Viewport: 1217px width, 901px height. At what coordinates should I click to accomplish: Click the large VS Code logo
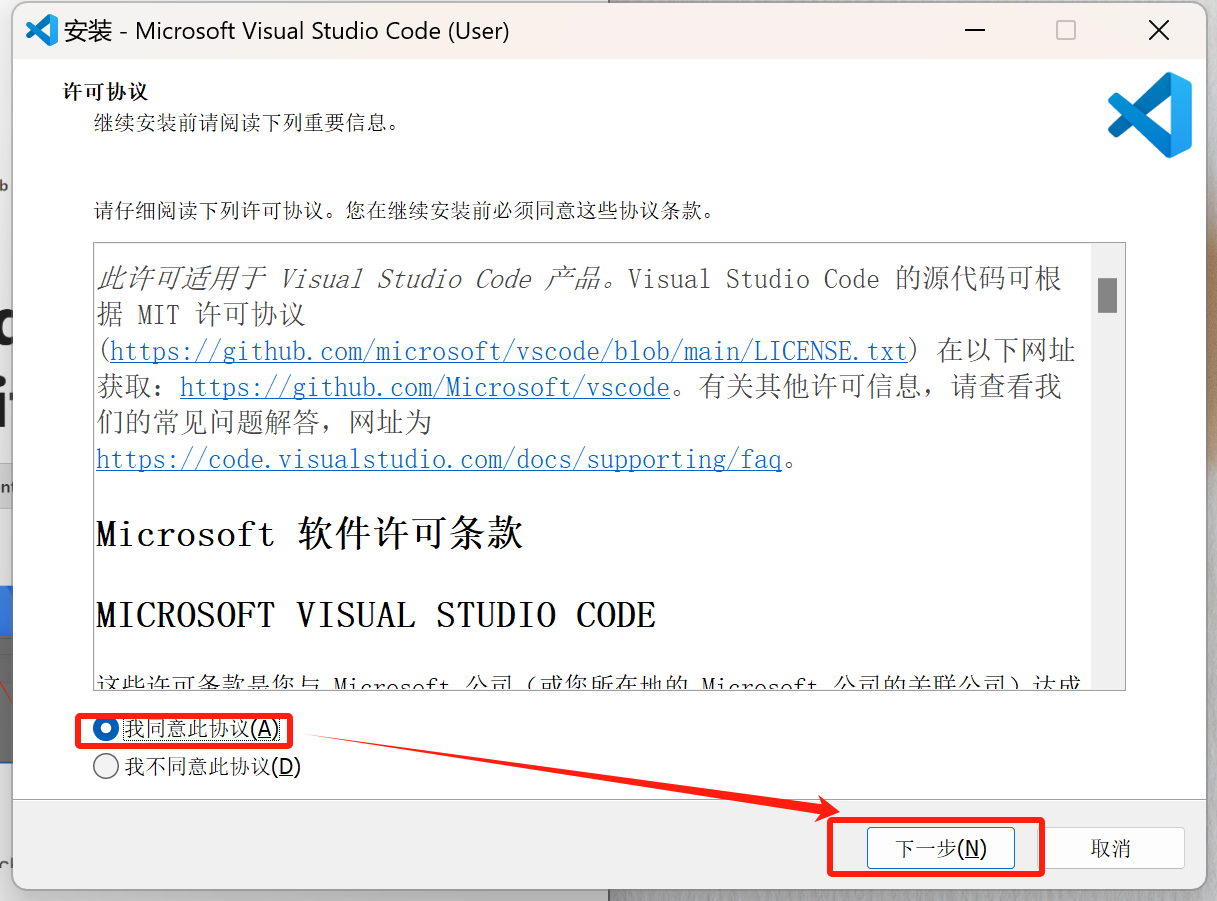coord(1150,115)
